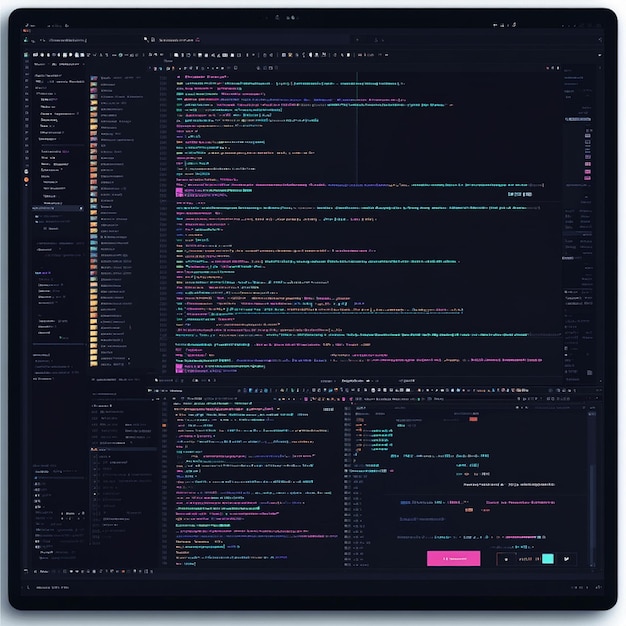Click the key icon next to the top tab
The image size is (626, 626).
point(146,39)
